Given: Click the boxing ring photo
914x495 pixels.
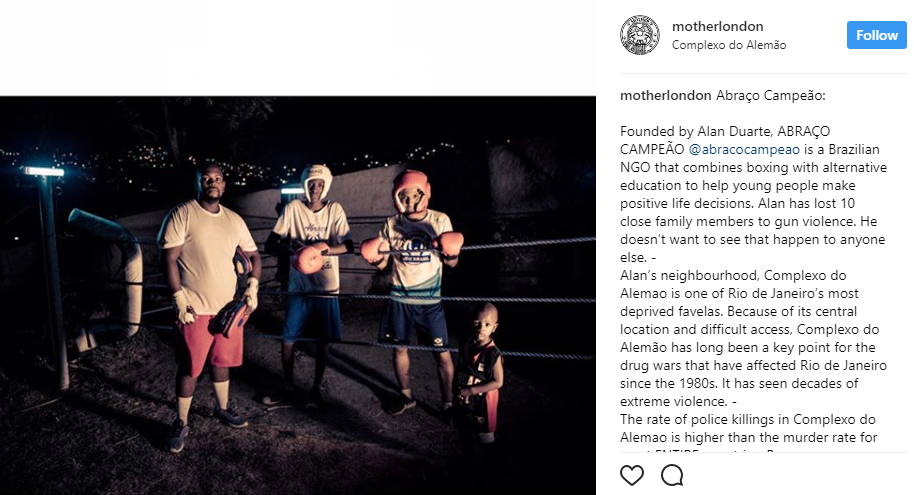Looking at the screenshot, I should pyautogui.click(x=298, y=296).
